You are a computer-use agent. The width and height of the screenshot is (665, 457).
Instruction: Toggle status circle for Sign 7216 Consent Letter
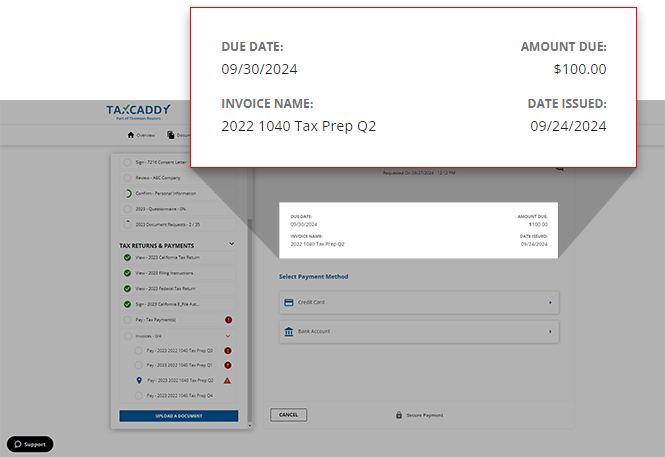click(127, 162)
